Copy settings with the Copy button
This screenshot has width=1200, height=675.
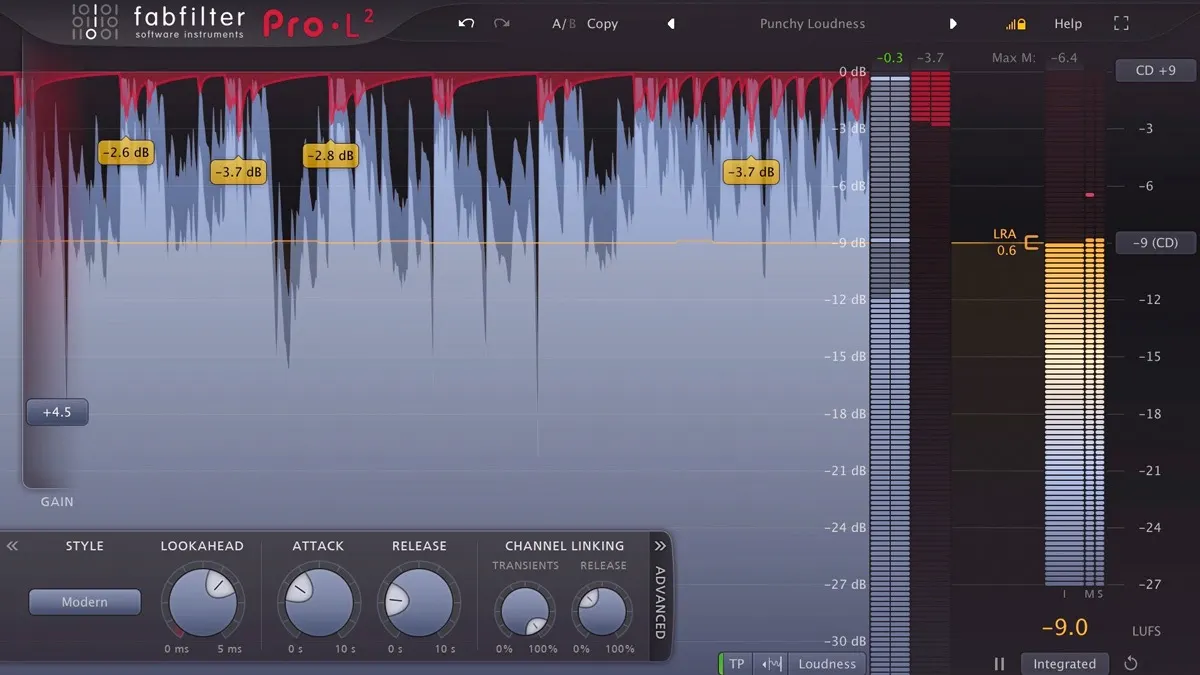602,23
